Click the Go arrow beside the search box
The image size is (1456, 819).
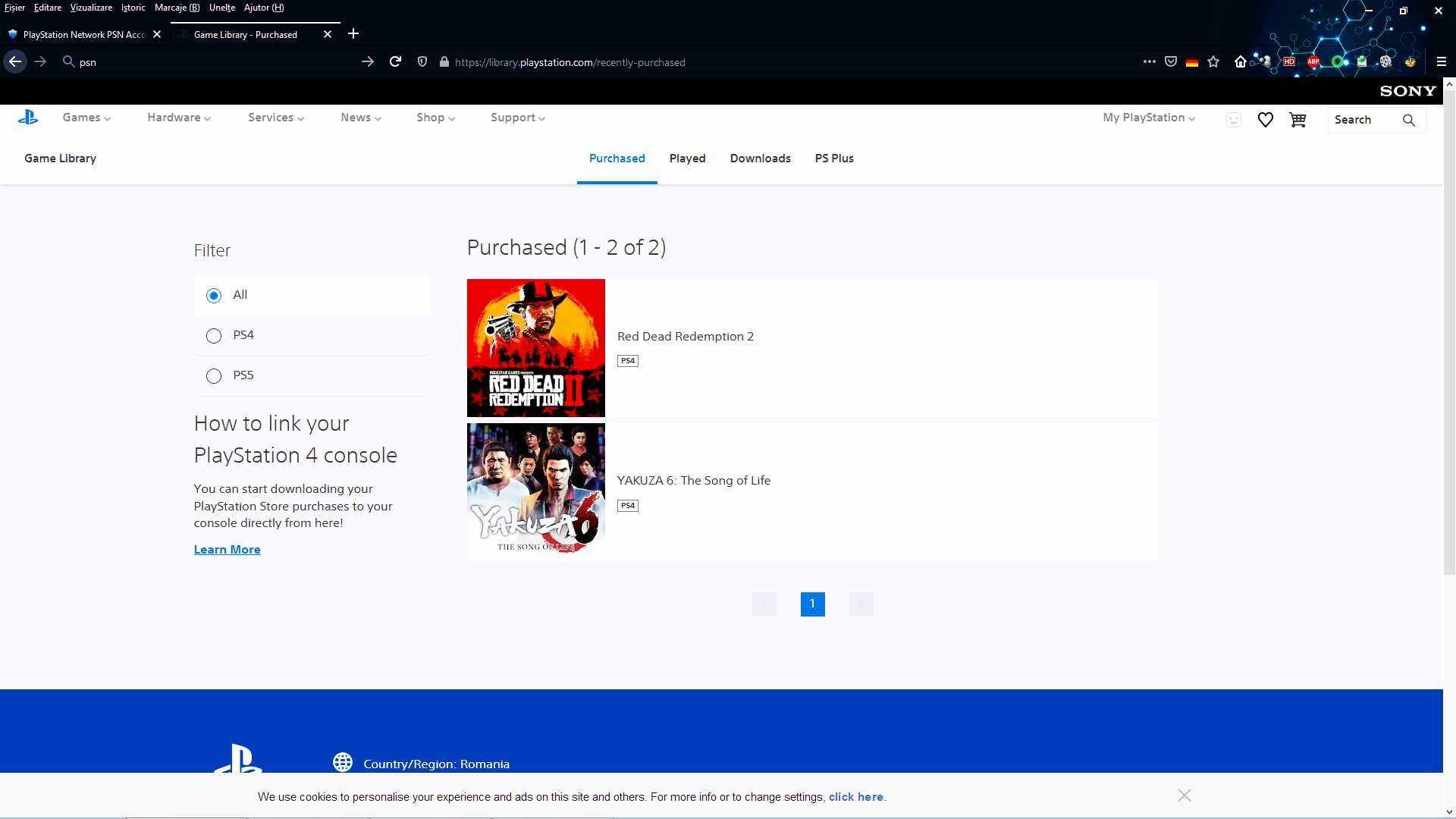point(368,62)
